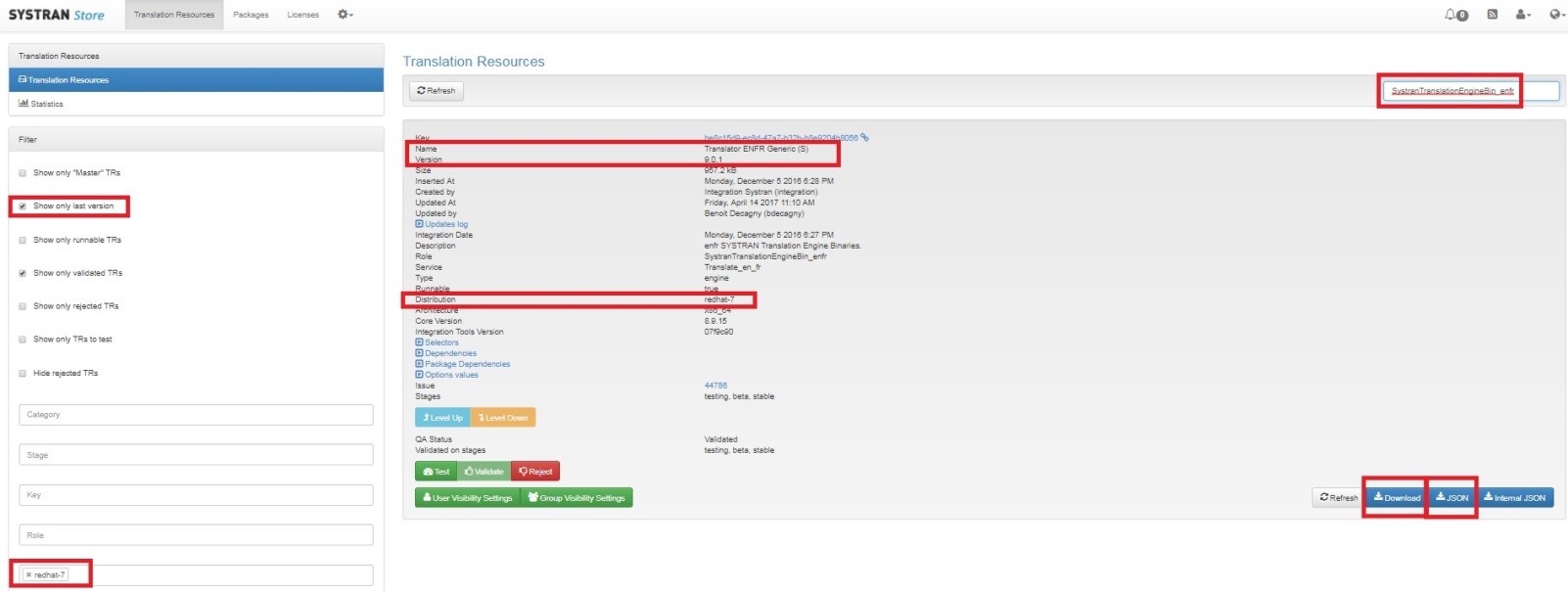The image size is (1568, 591).
Task: Select the Core Version value 8.9.15
Action: click(715, 321)
